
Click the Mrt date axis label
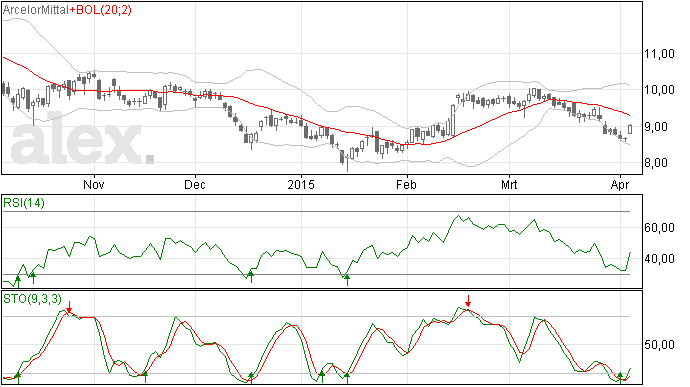[509, 184]
